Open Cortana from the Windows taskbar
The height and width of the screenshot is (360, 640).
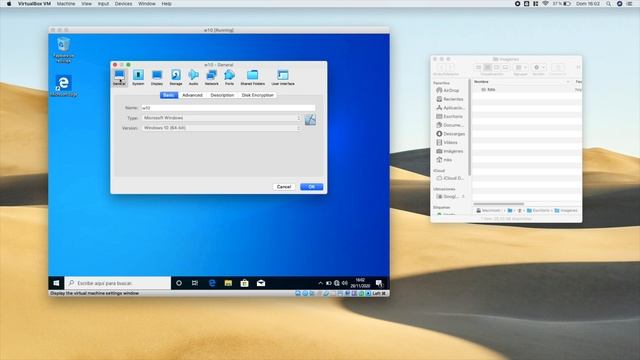coord(179,283)
